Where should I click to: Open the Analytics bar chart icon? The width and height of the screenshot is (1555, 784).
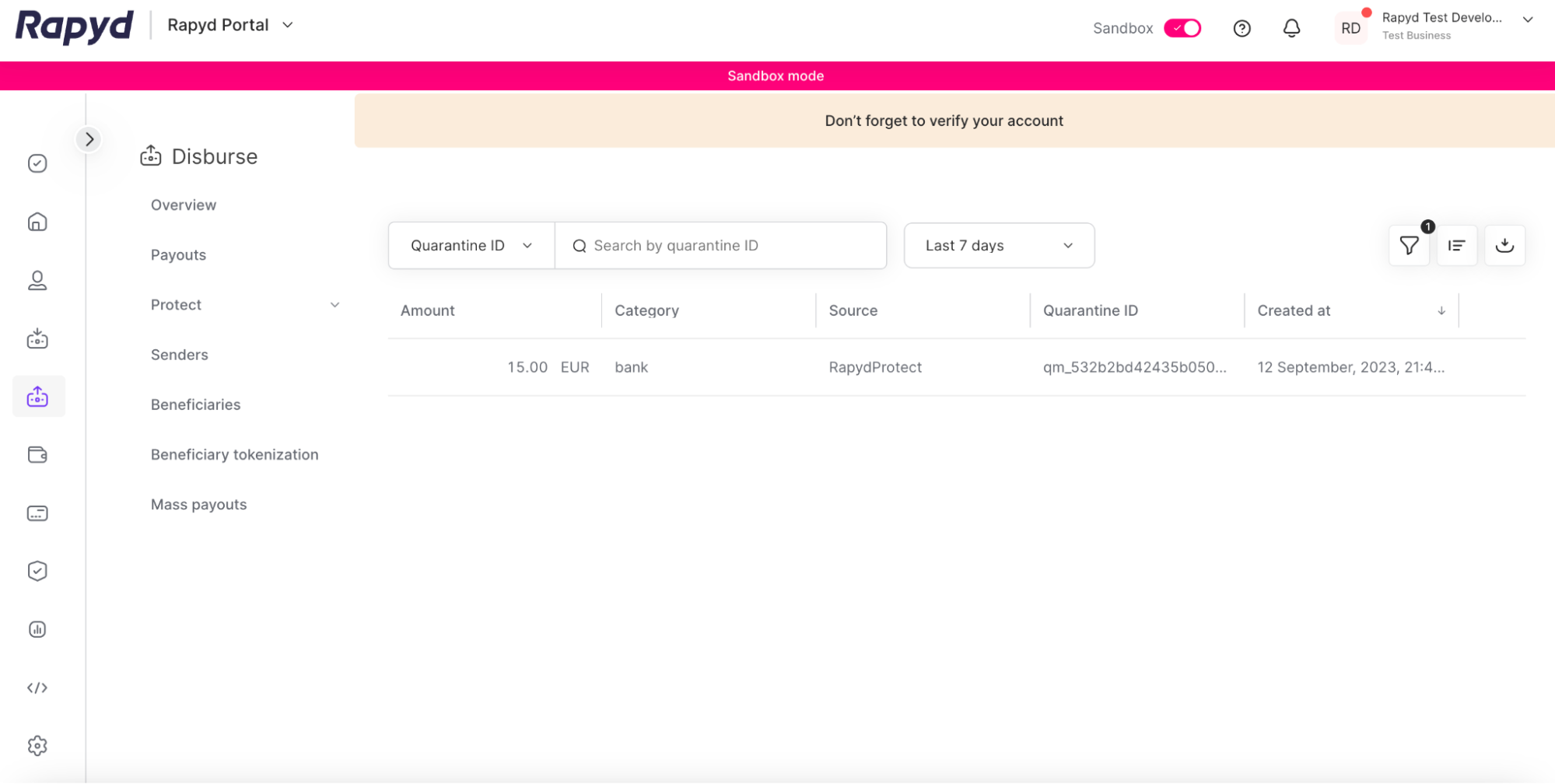tap(37, 629)
